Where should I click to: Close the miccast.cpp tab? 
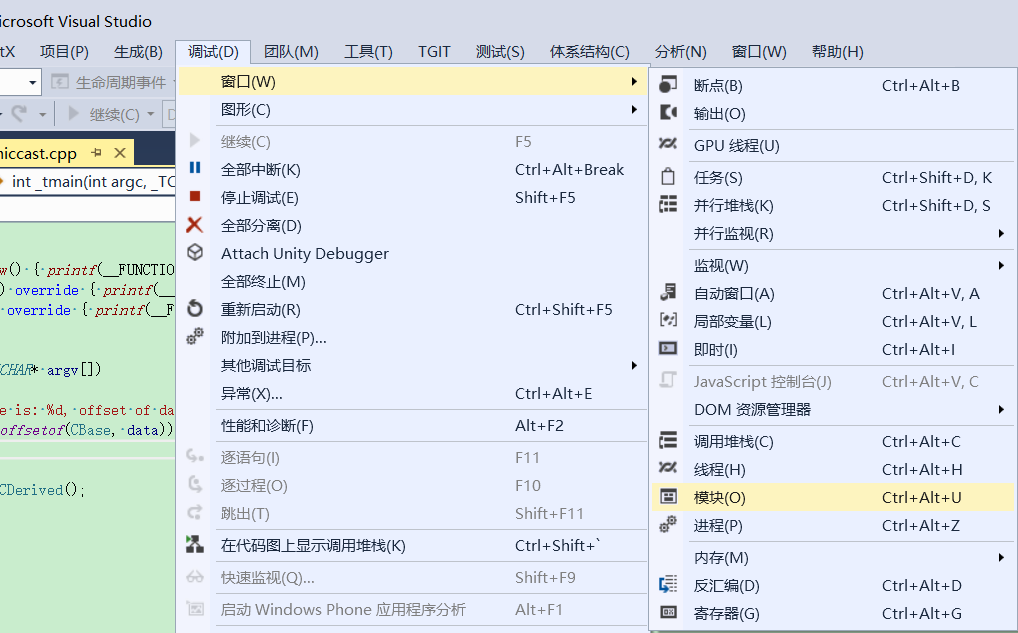click(120, 153)
